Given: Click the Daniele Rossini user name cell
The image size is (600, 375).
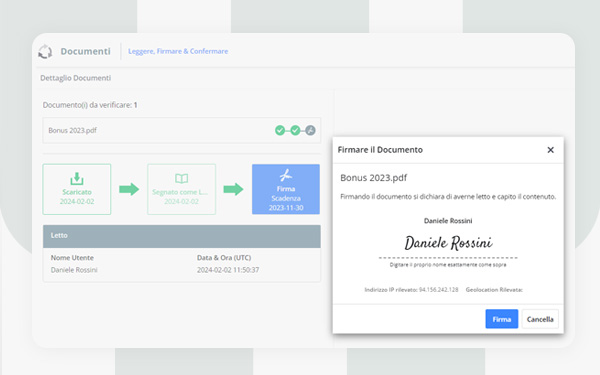Looking at the screenshot, I should pos(74,270).
